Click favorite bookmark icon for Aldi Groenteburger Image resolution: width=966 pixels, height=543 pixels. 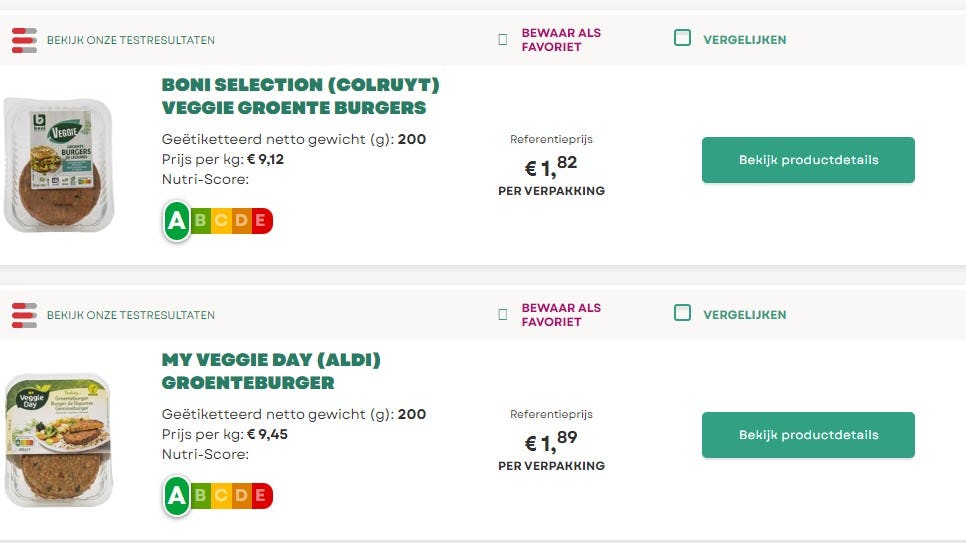coord(503,315)
